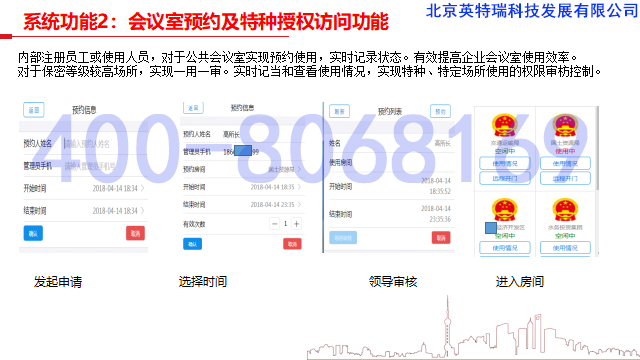Focus the 管理员手机 input field
Viewport: 640px width, 360px height.
tap(104, 166)
